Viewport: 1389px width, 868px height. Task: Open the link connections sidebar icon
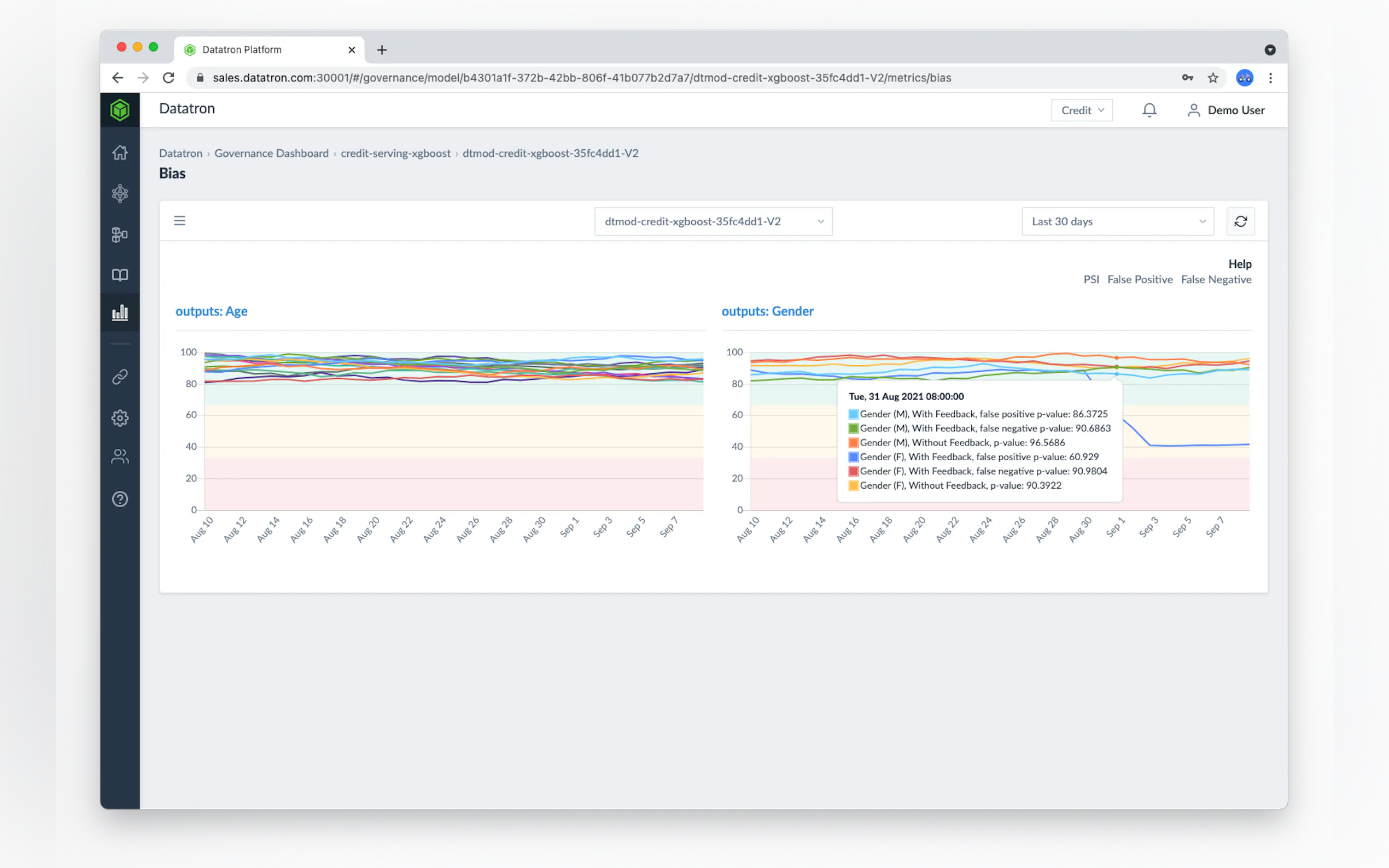click(x=119, y=377)
